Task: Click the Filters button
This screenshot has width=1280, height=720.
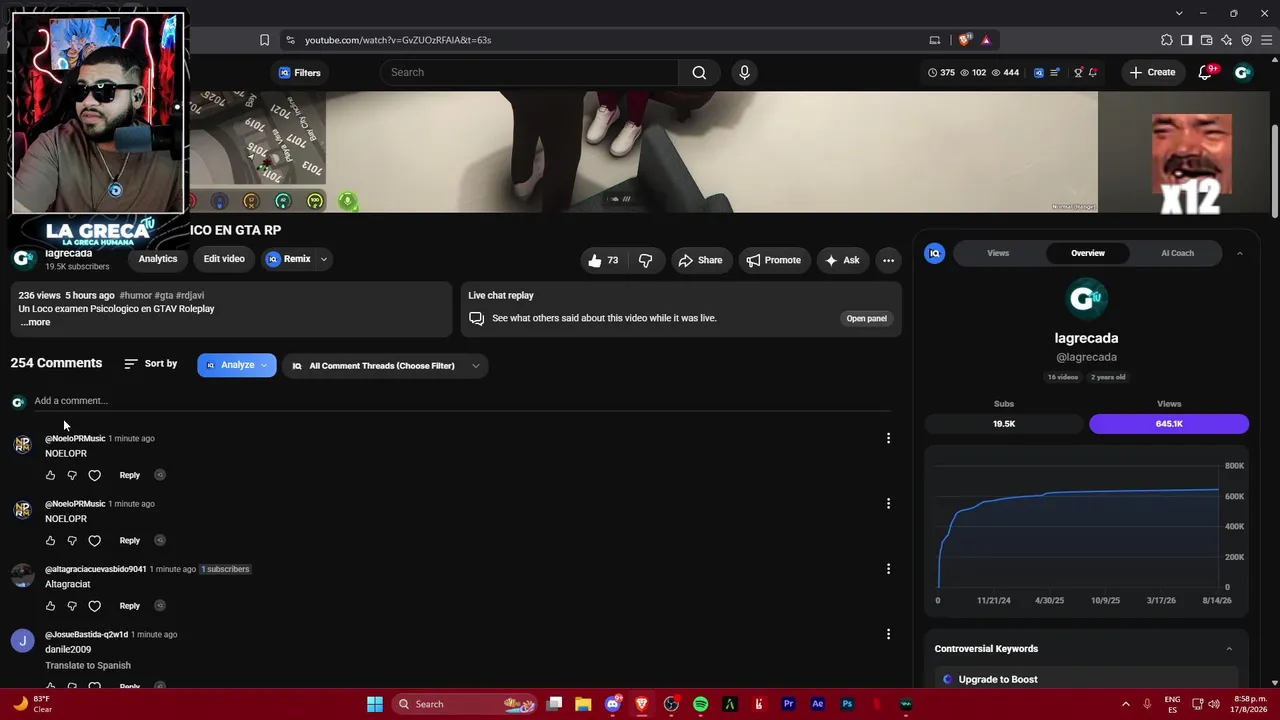Action: point(299,72)
